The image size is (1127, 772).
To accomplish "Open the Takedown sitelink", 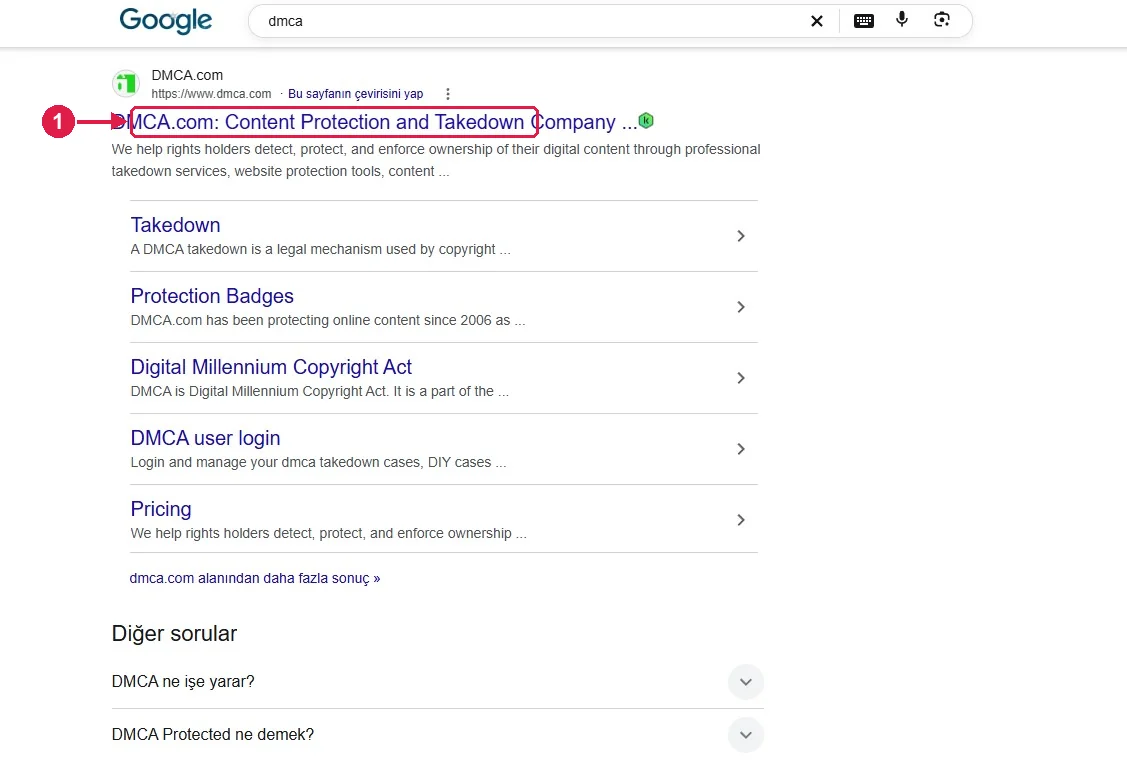I will [175, 225].
